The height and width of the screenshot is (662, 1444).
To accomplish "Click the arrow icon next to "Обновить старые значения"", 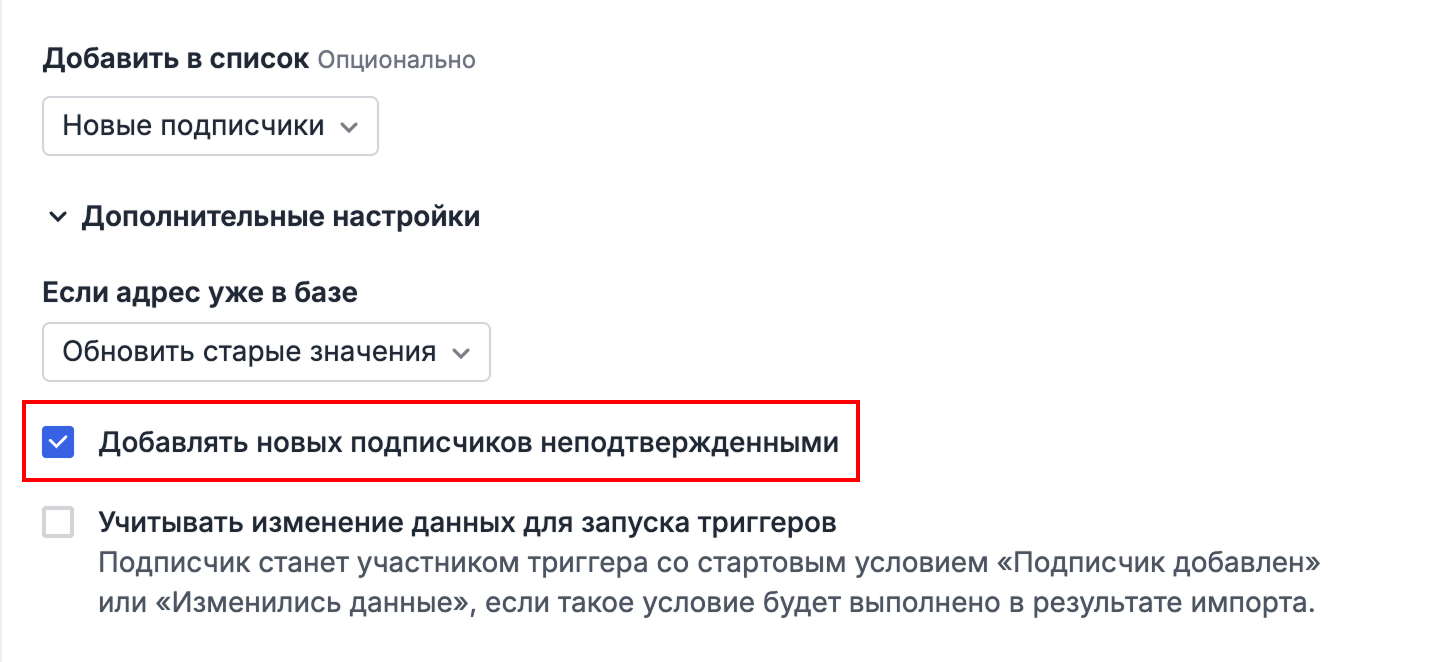I will (x=460, y=353).
